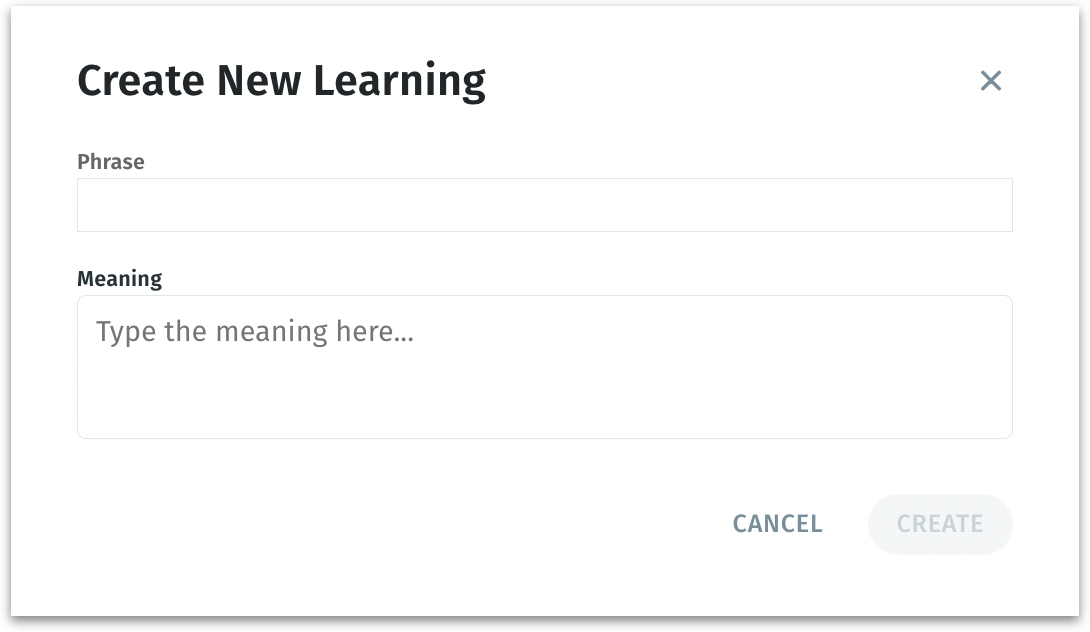This screenshot has width=1090, height=632.
Task: Click the Meaning field label
Action: click(x=119, y=279)
